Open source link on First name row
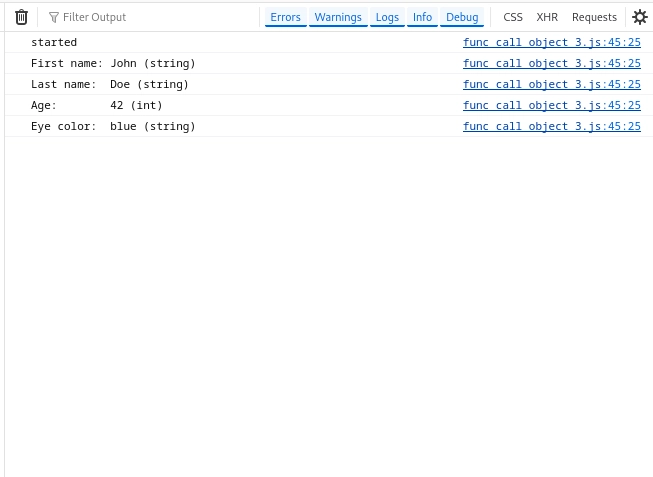653x477 pixels. 552,63
